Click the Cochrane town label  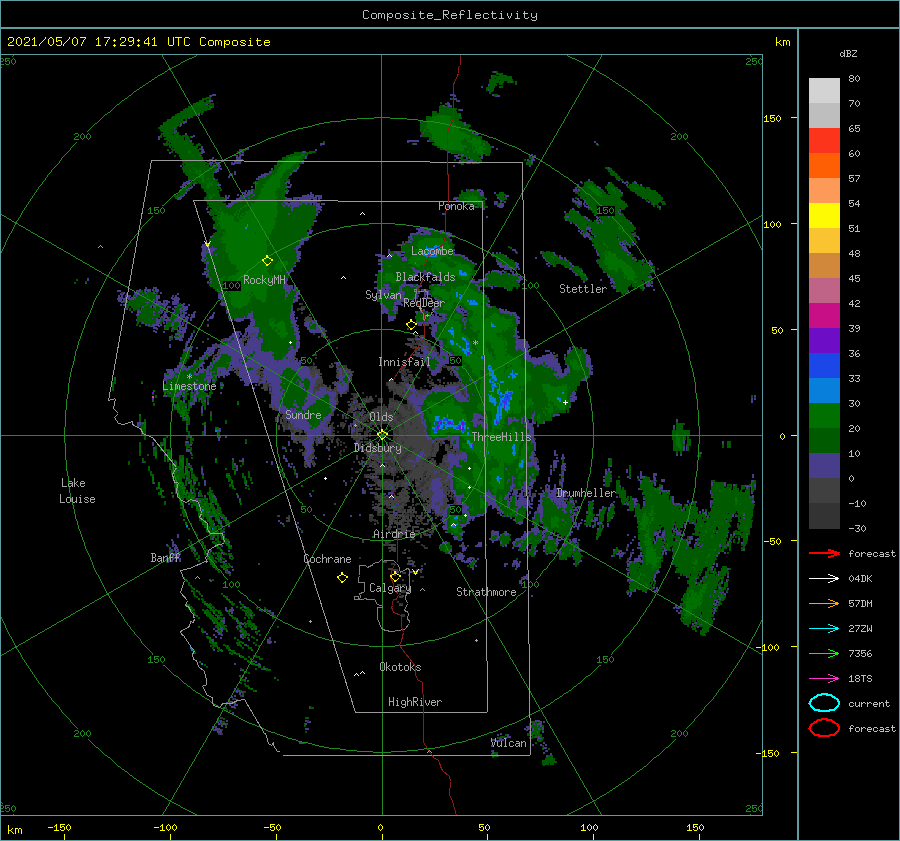tap(327, 559)
